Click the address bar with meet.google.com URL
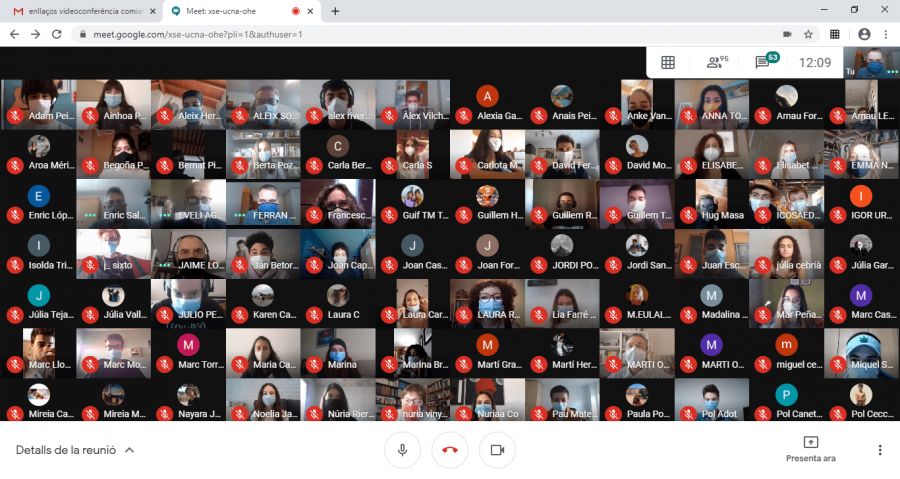 tap(400, 34)
